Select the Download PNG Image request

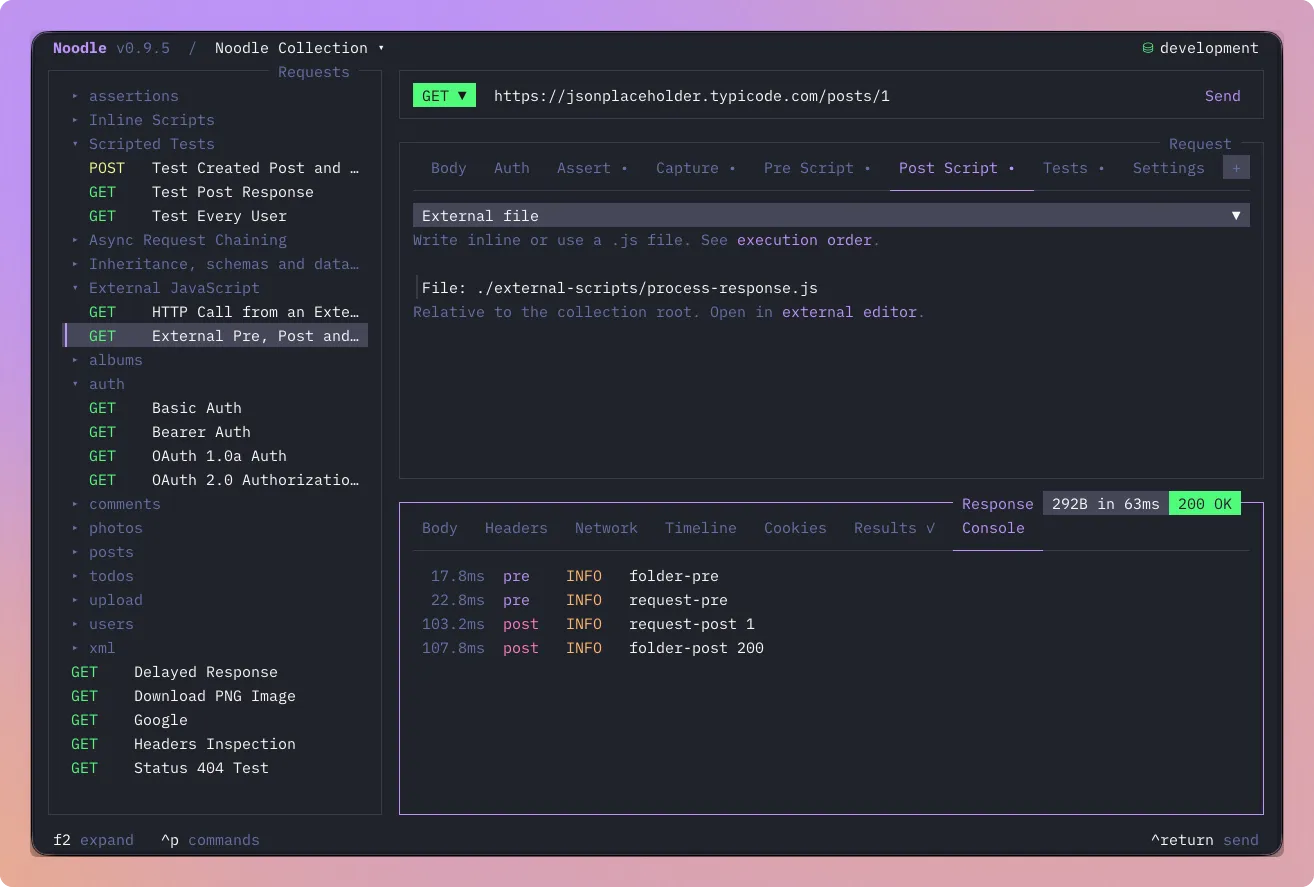[x=216, y=696]
